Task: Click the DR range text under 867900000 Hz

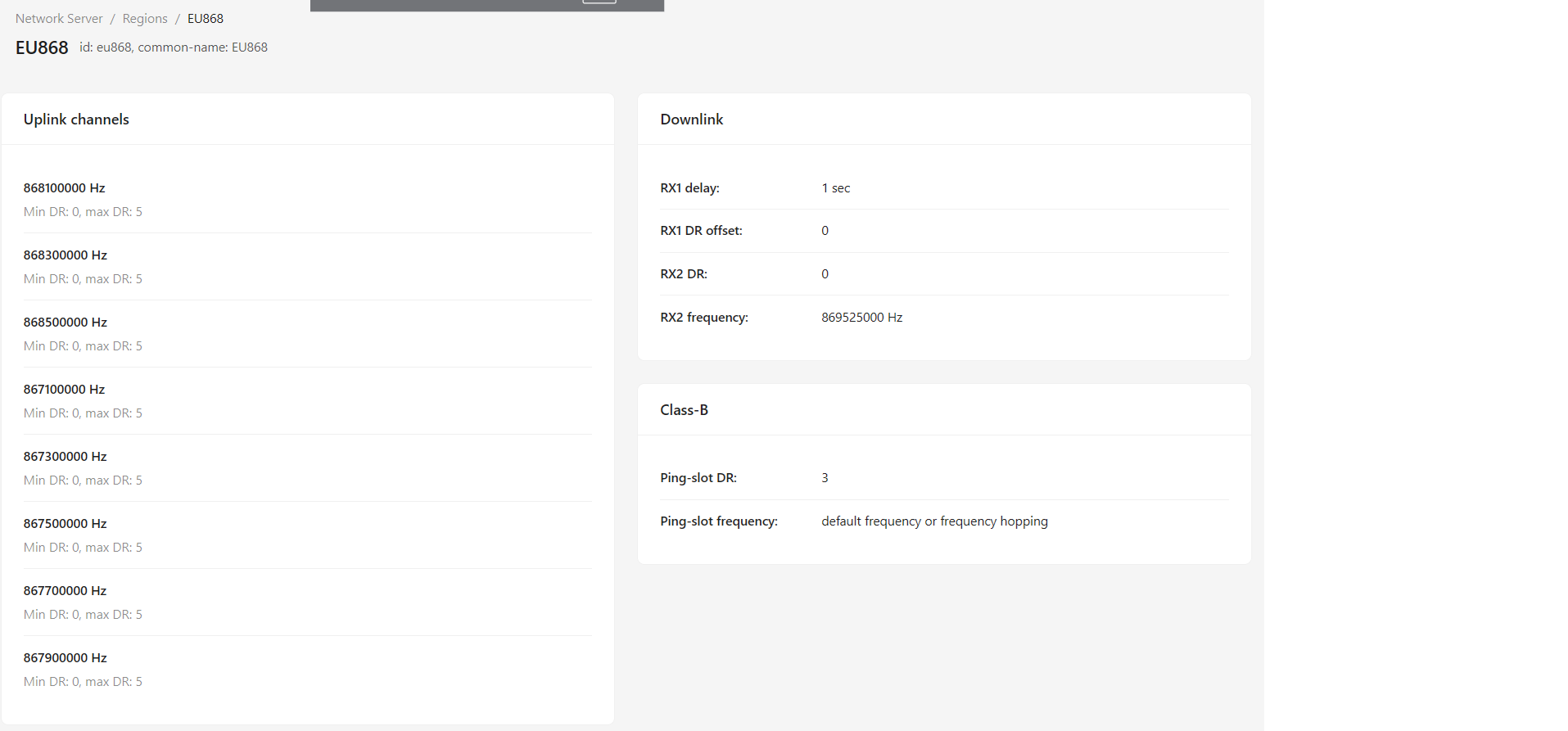Action: [x=83, y=681]
